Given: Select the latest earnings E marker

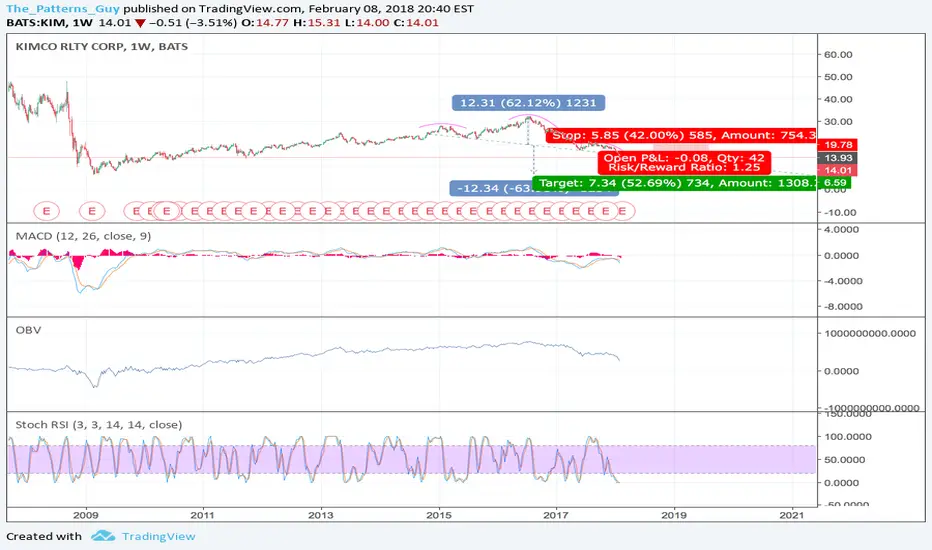Looking at the screenshot, I should pyautogui.click(x=622, y=210).
